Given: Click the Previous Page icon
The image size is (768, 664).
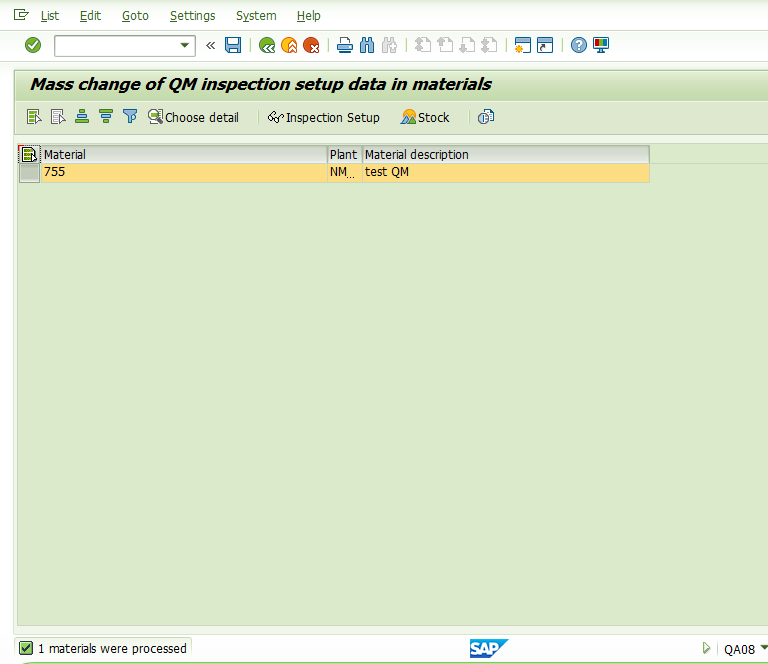Looking at the screenshot, I should pos(445,45).
